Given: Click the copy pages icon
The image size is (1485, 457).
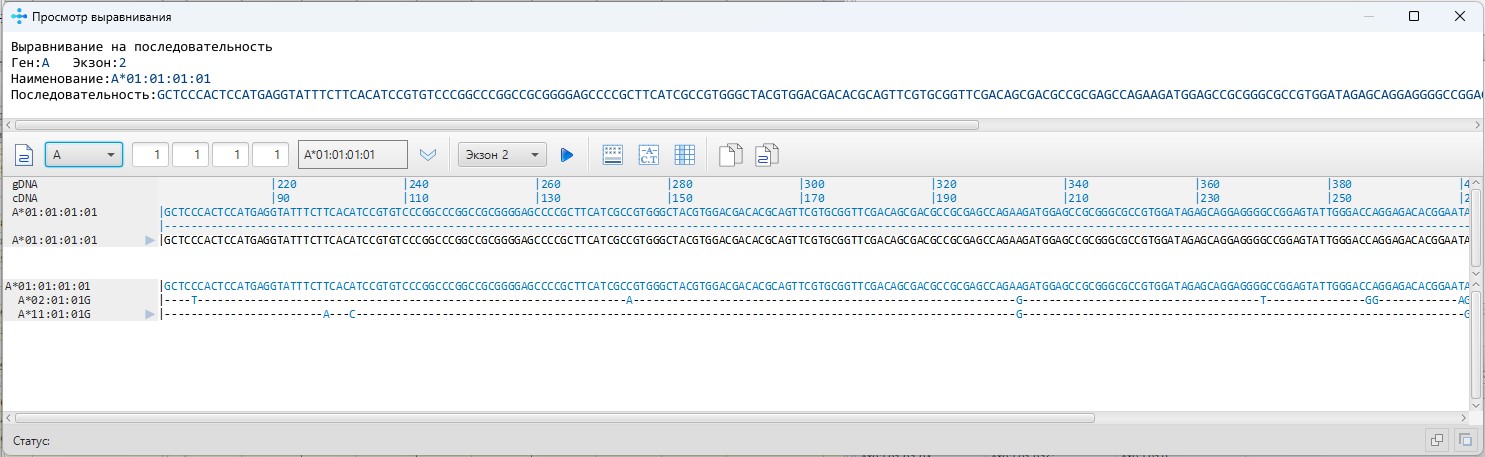Looking at the screenshot, I should tap(731, 155).
